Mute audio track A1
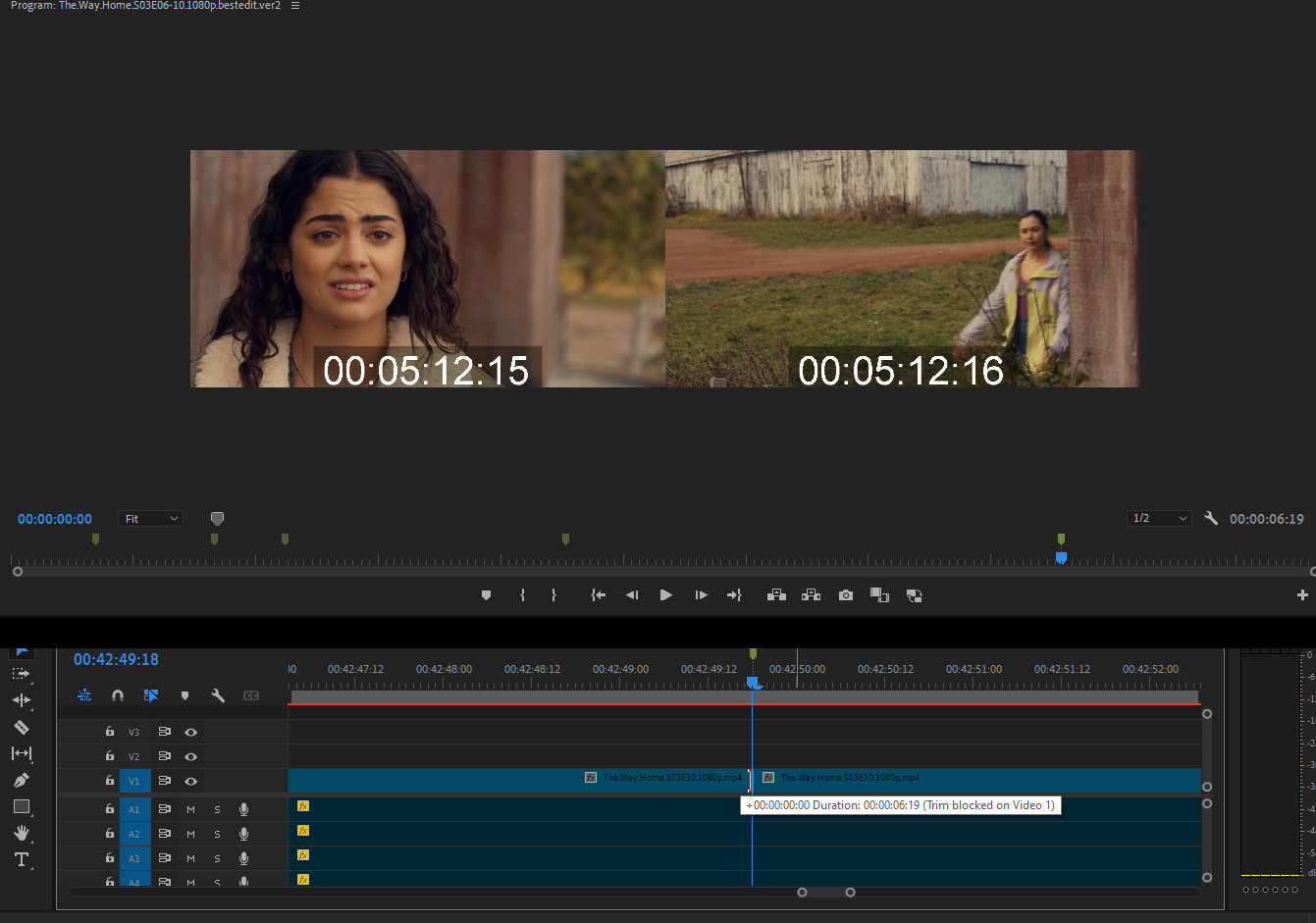The height and width of the screenshot is (923, 1316). (x=190, y=809)
